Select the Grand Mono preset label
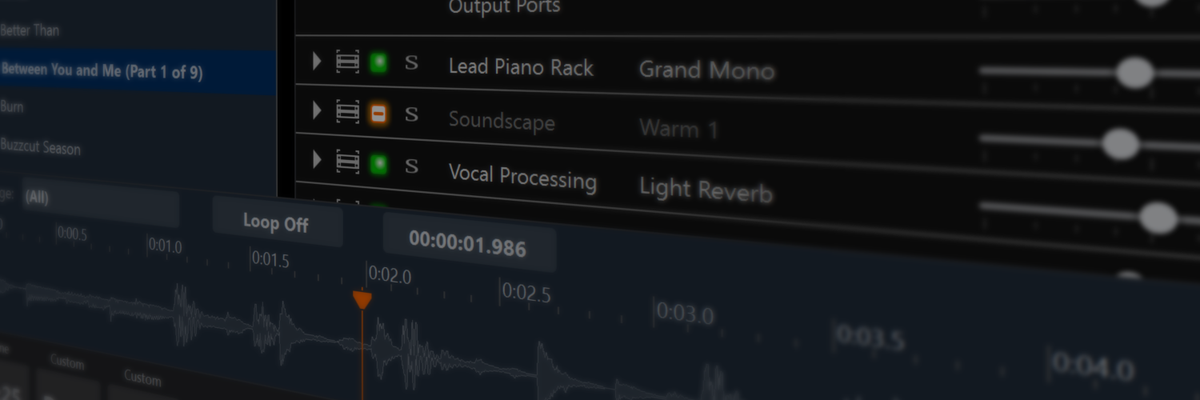 point(706,71)
